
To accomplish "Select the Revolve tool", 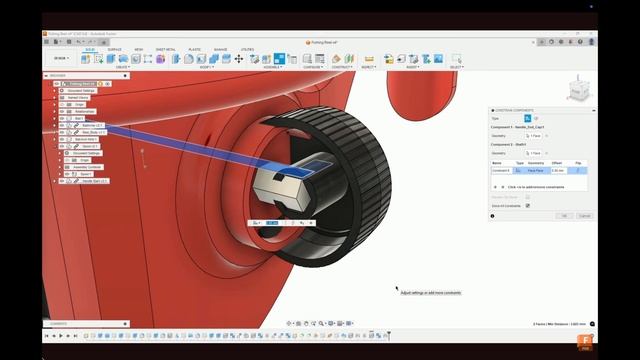I will click(123, 59).
